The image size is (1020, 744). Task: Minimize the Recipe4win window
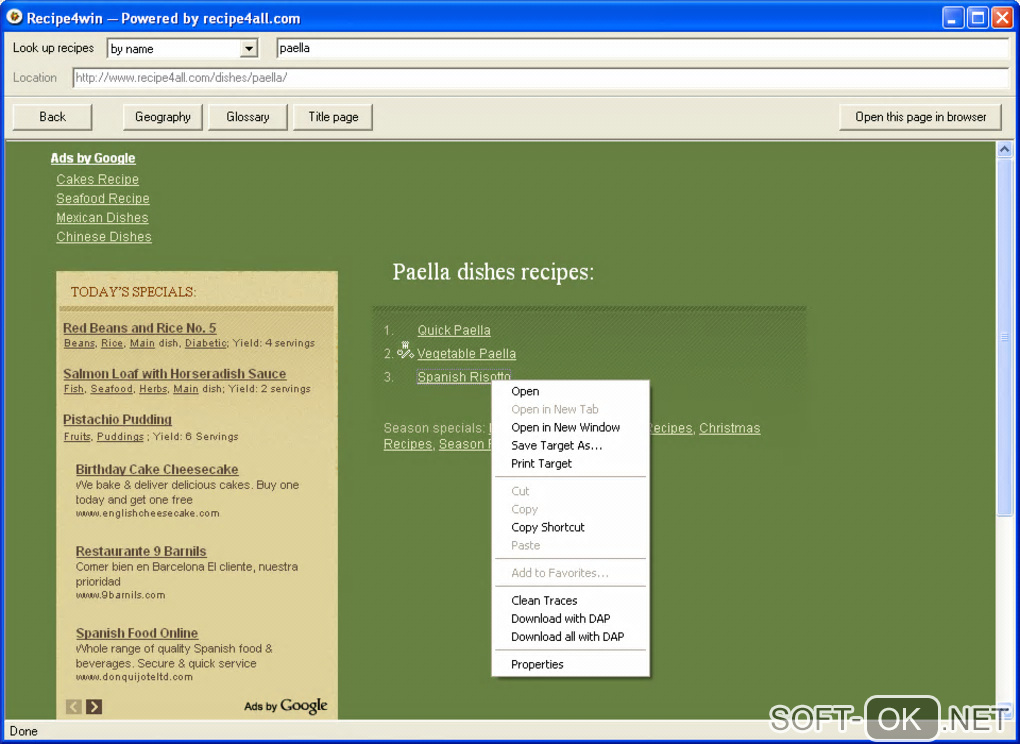pos(953,18)
